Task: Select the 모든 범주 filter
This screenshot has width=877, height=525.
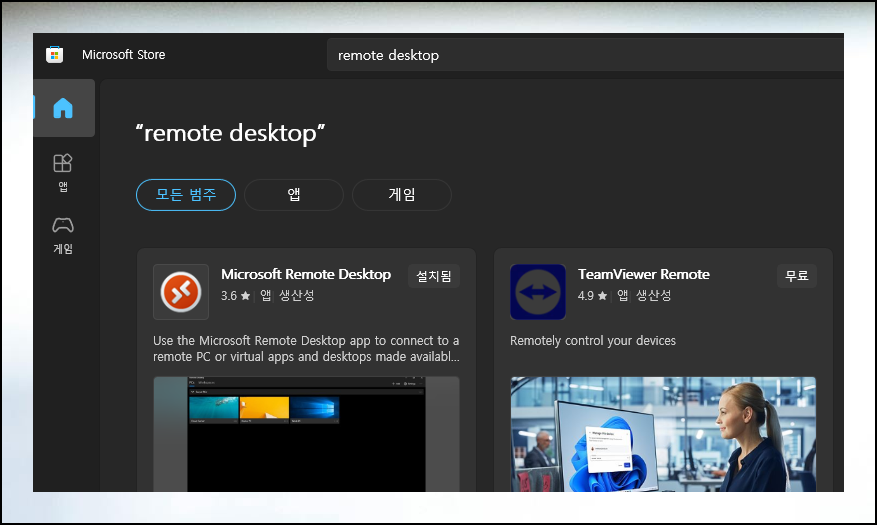Action: click(186, 195)
